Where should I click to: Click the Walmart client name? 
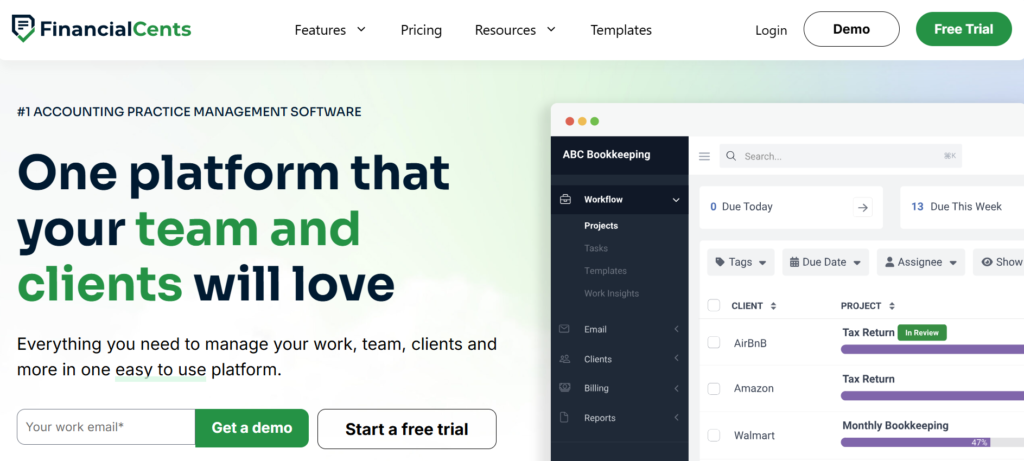click(x=754, y=435)
